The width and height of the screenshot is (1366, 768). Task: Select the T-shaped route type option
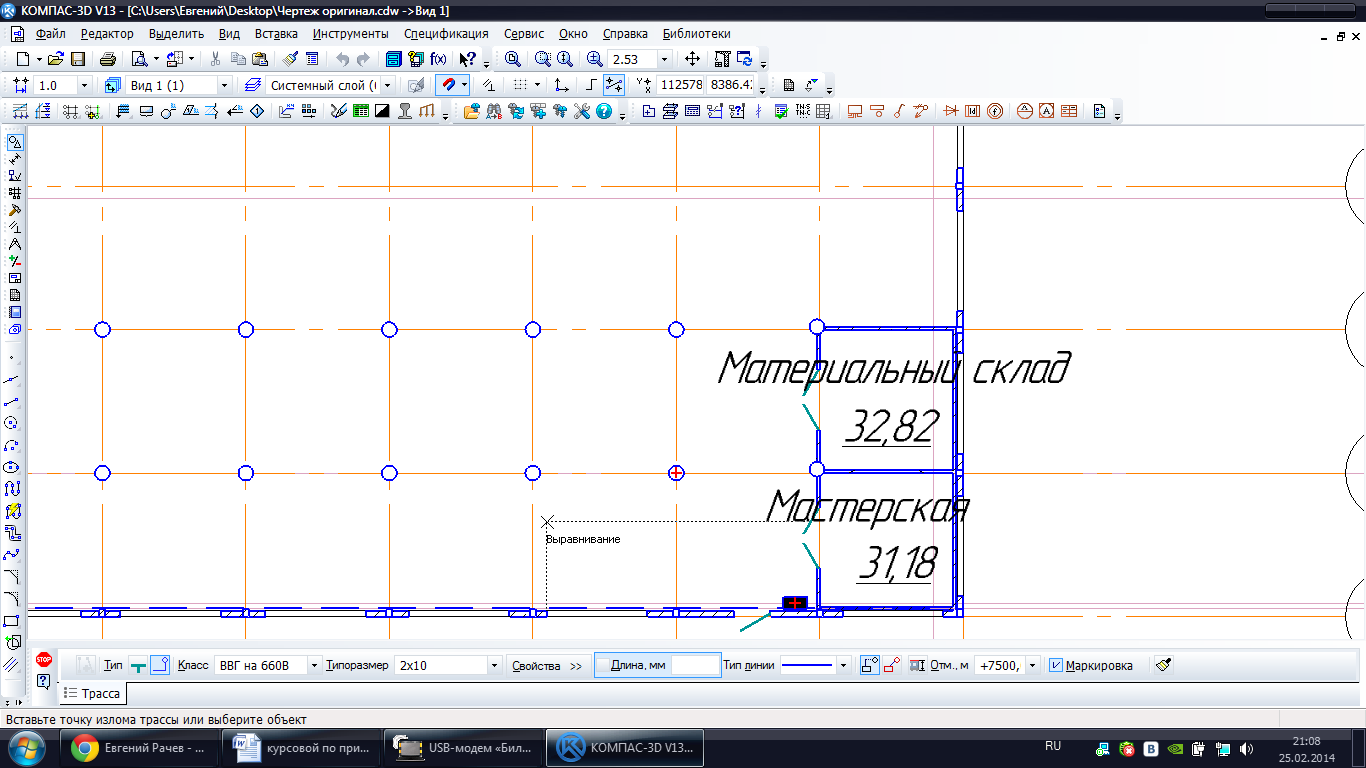point(138,665)
